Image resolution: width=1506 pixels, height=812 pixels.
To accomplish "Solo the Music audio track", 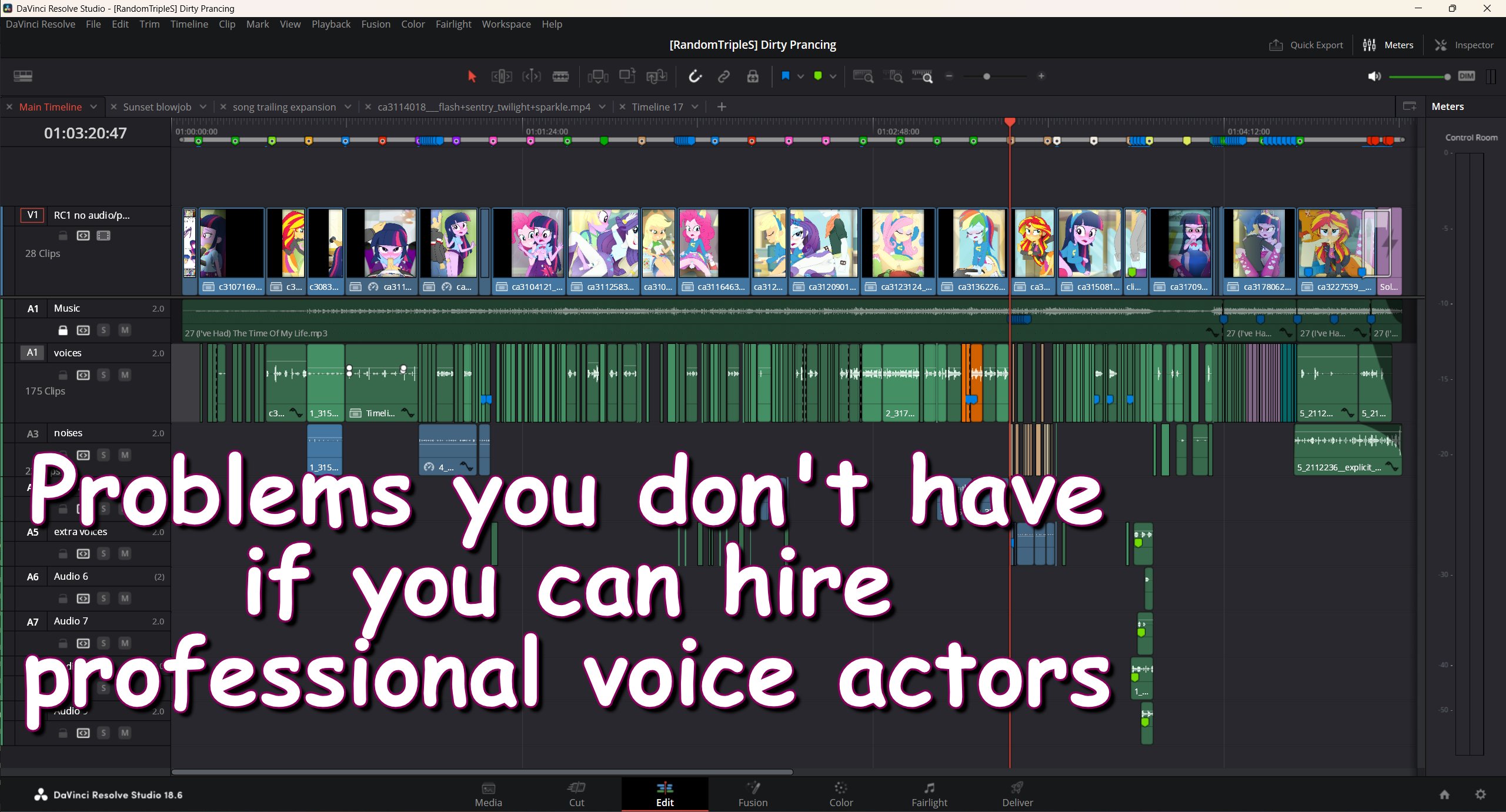I will pyautogui.click(x=103, y=330).
